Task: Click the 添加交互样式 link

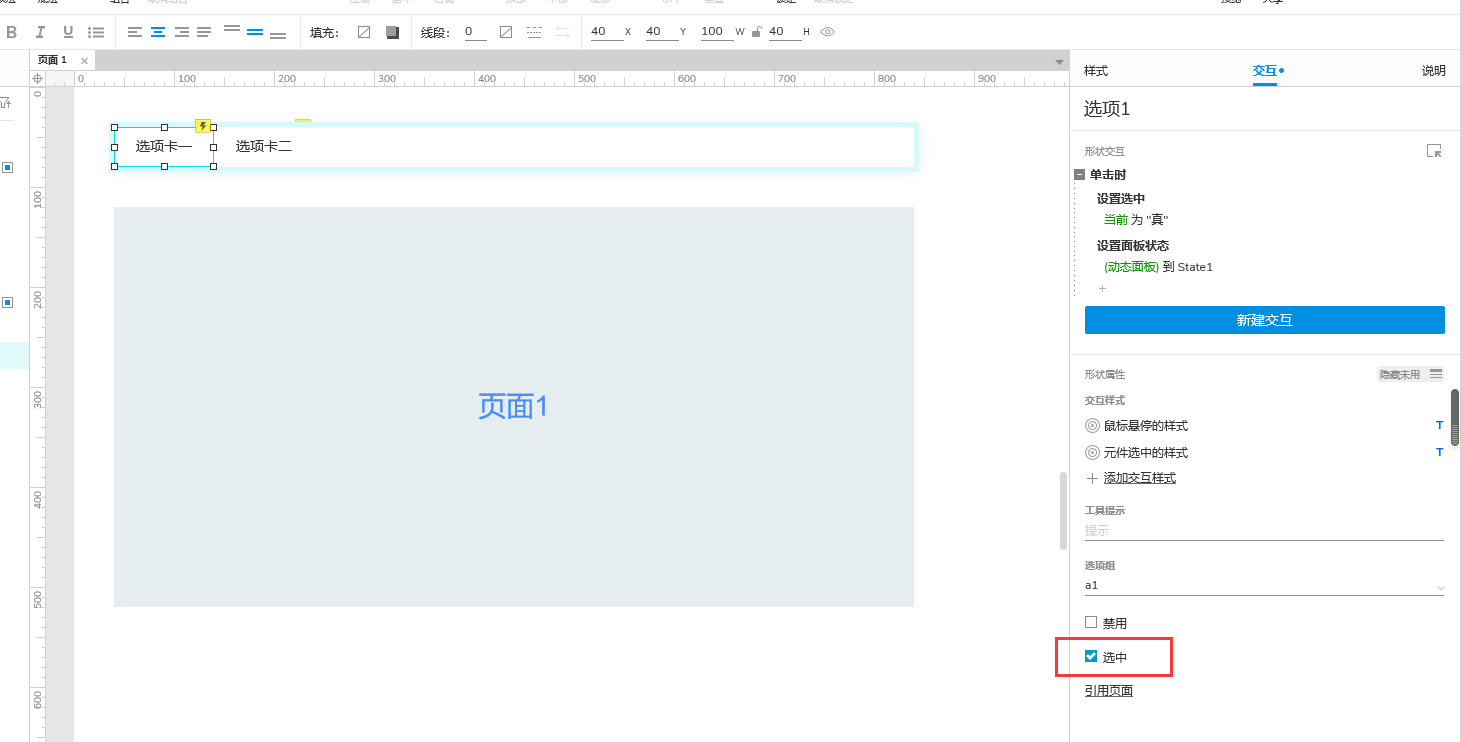Action: [x=1139, y=478]
